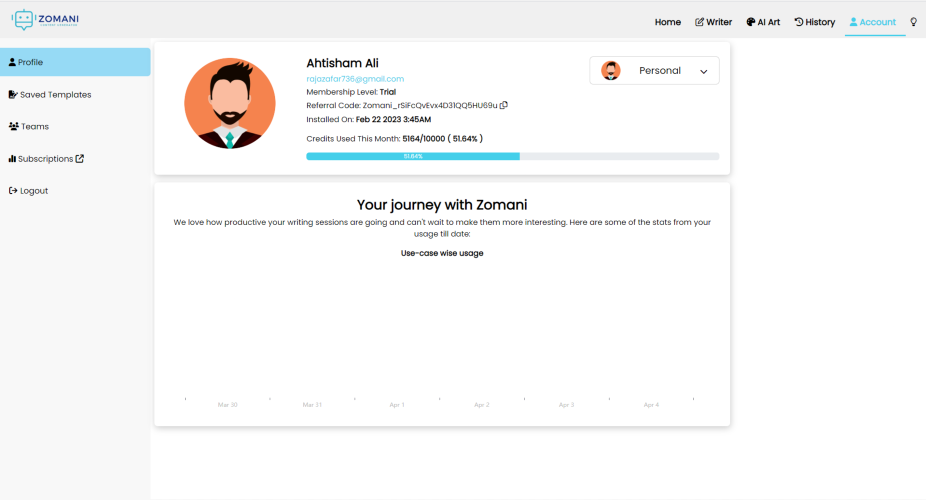926x500 pixels.
Task: Open the Writer page
Action: pos(713,22)
